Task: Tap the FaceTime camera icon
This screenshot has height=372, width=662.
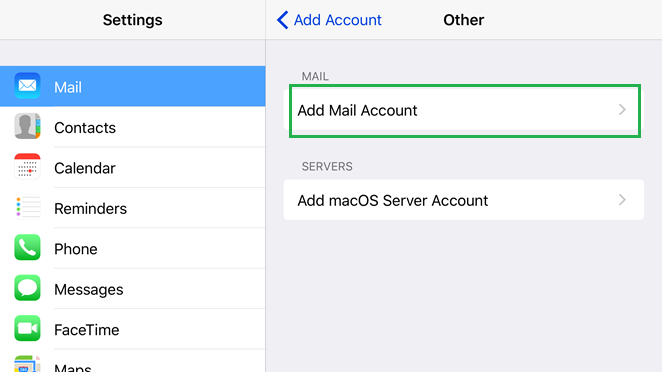Action: 27,328
